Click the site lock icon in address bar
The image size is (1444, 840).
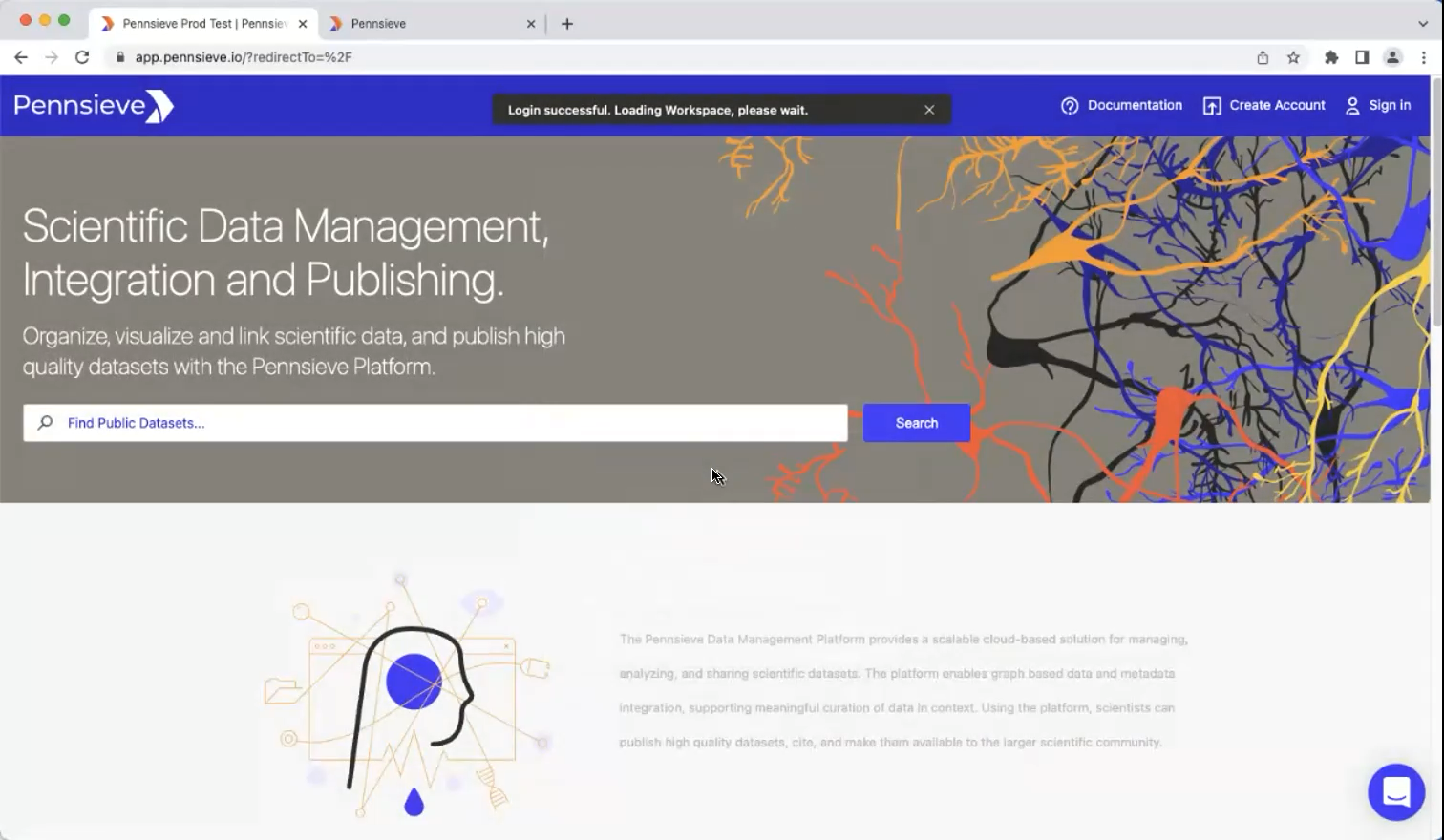pos(120,57)
